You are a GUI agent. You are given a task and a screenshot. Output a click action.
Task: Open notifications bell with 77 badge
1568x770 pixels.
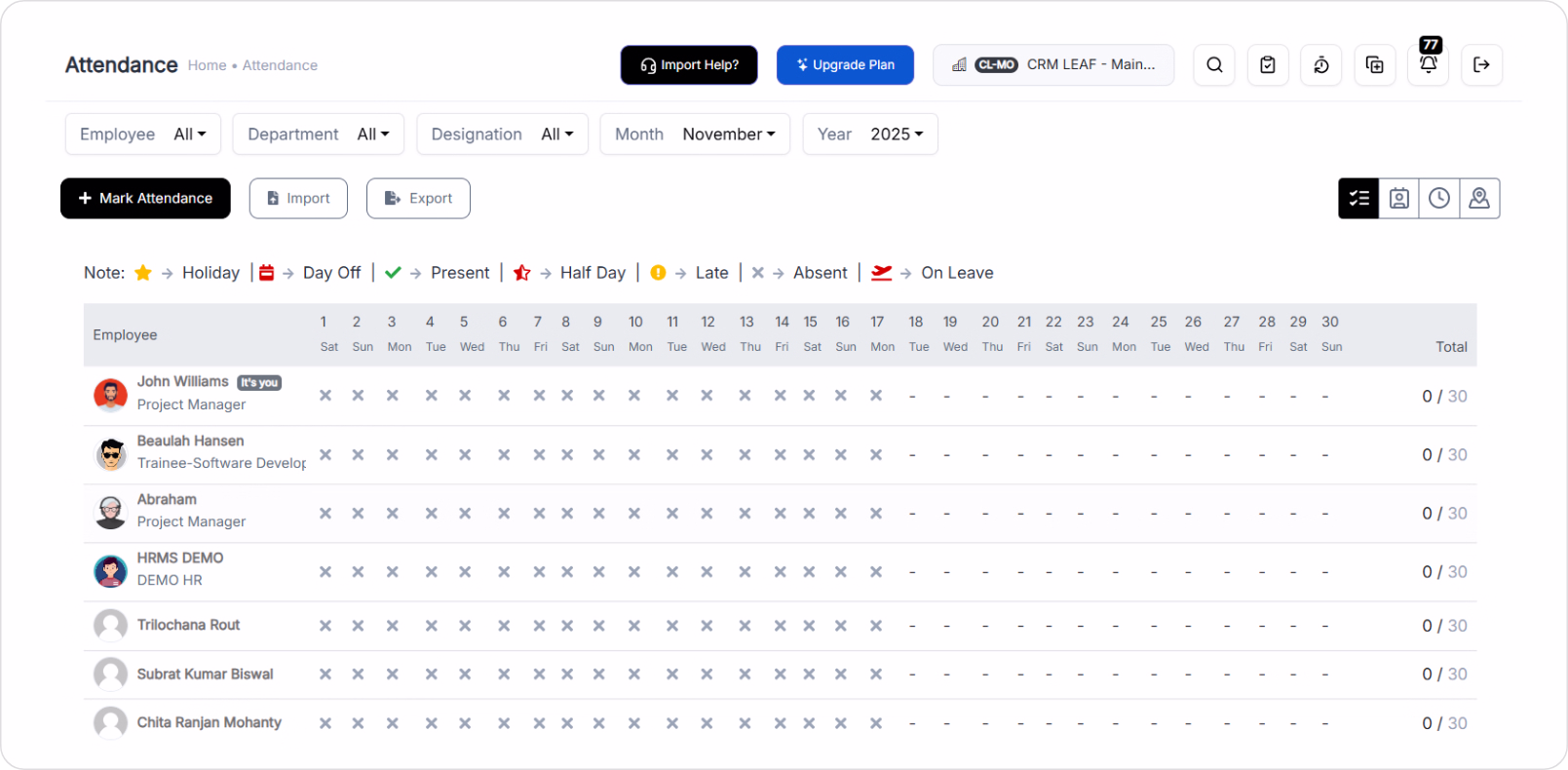pos(1428,64)
